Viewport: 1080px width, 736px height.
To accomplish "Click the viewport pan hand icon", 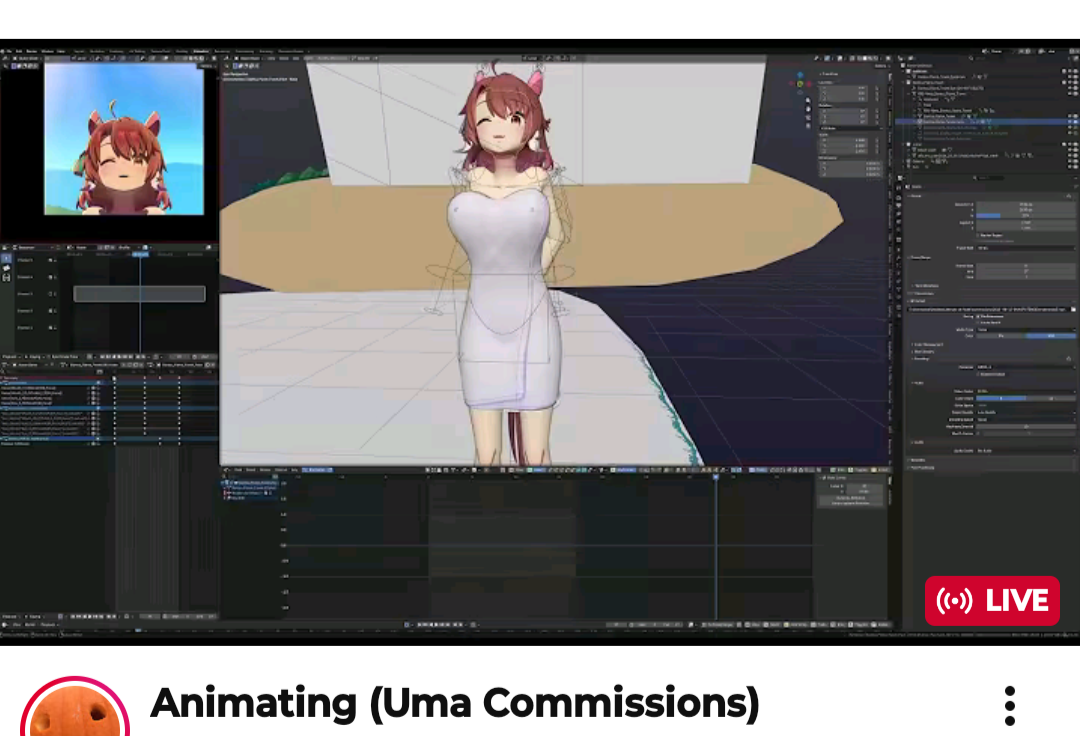I will point(808,109).
